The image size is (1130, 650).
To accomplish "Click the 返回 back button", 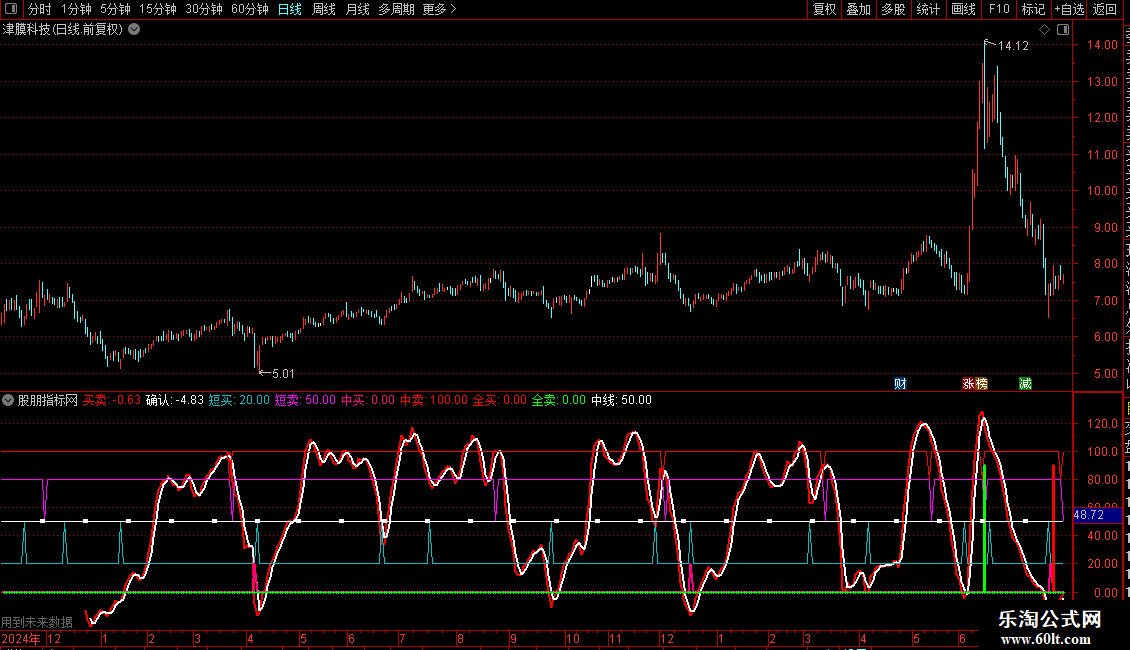I will pyautogui.click(x=1105, y=9).
